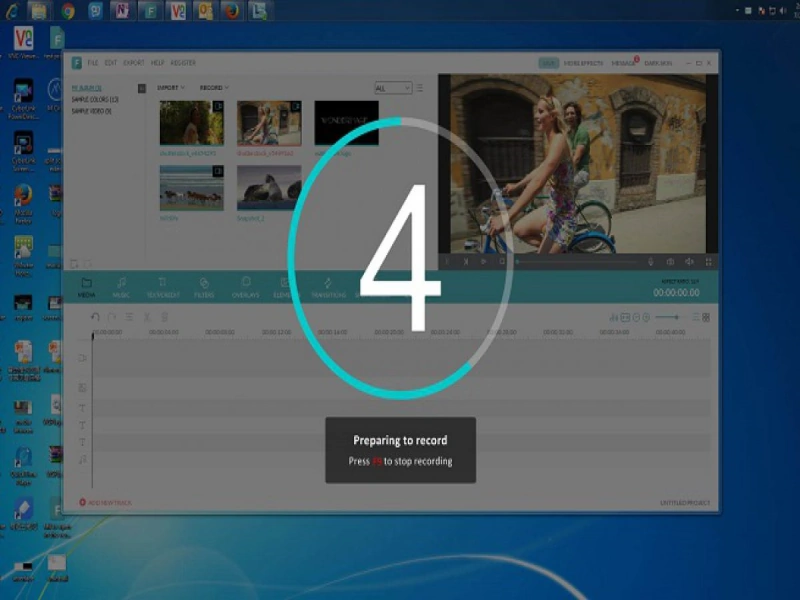
Task: Click the picture-in-picture track icon
Action: [x=82, y=388]
